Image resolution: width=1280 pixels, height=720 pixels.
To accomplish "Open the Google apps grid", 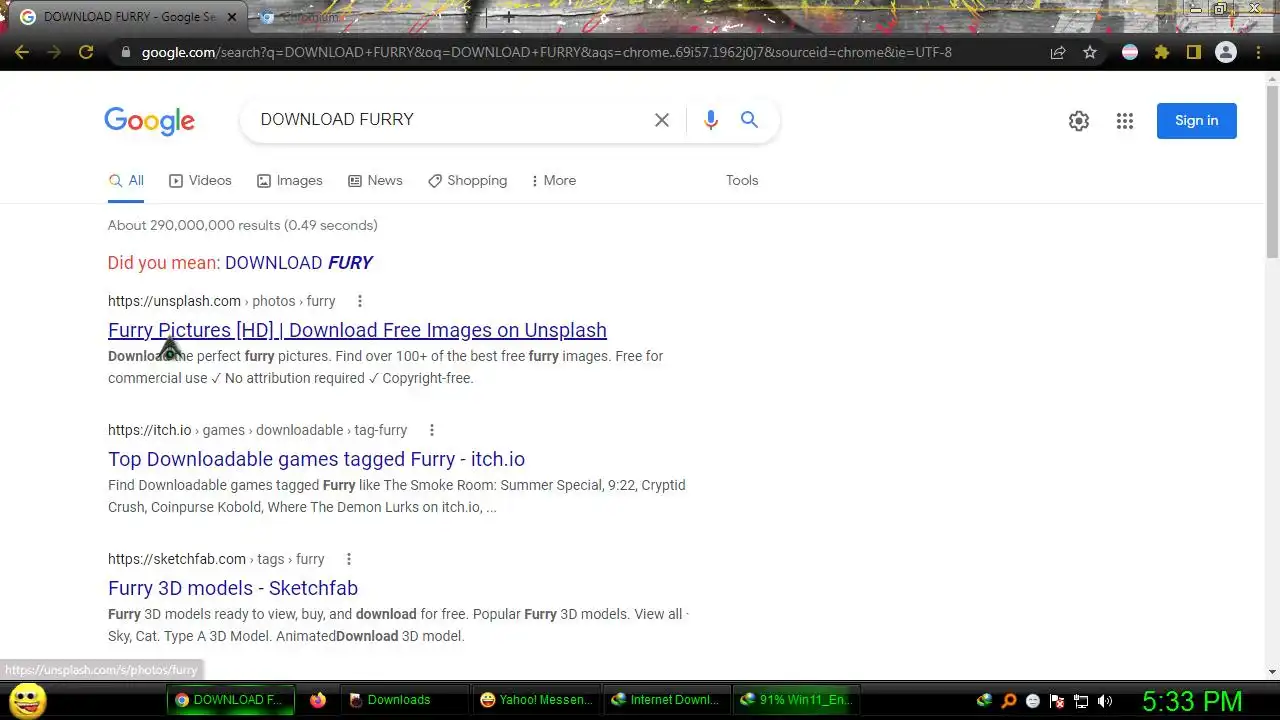I will click(1125, 121).
